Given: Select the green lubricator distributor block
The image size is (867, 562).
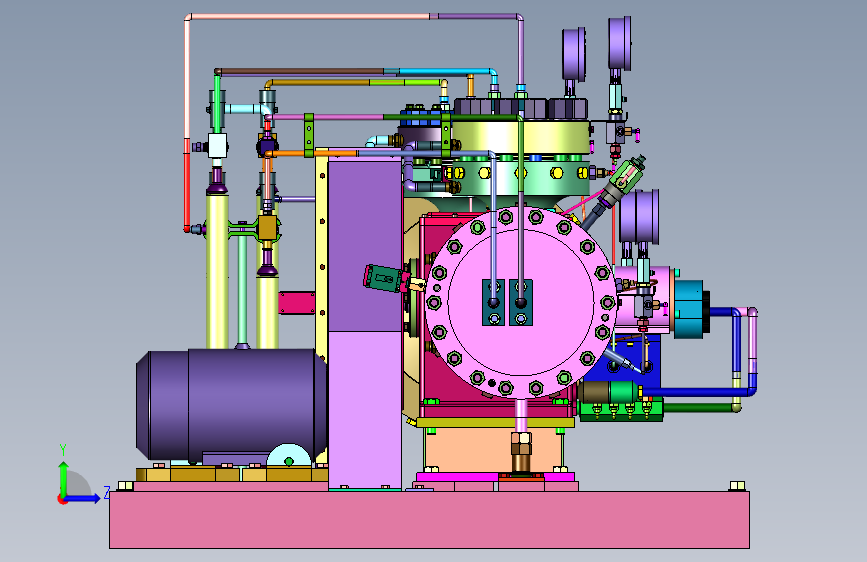Looking at the screenshot, I should pos(620,411).
